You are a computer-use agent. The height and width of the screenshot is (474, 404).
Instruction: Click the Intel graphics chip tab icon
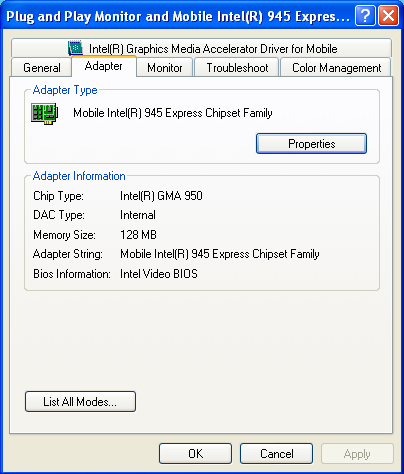point(75,48)
